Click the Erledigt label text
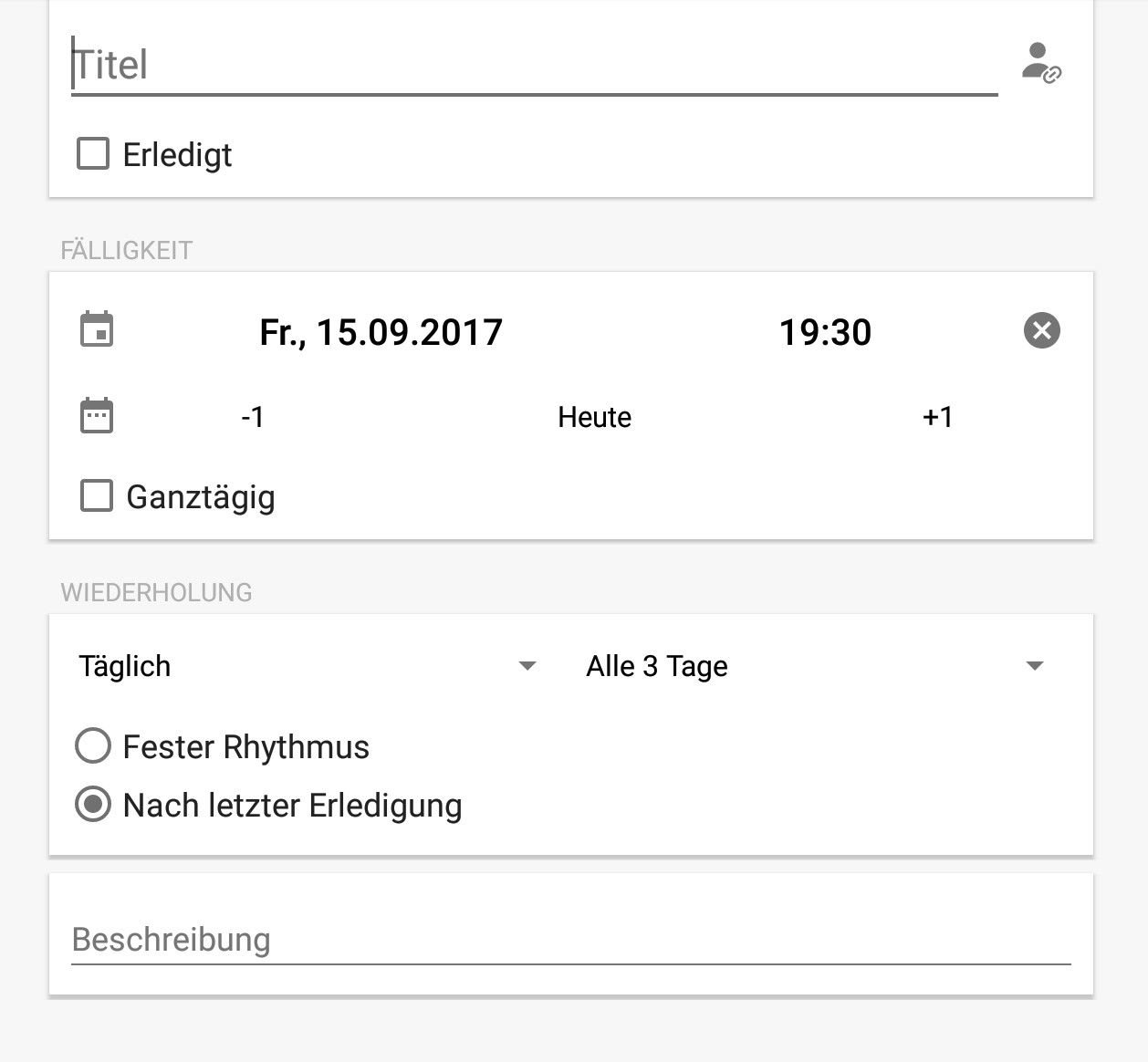This screenshot has height=1062, width=1148. point(177,155)
